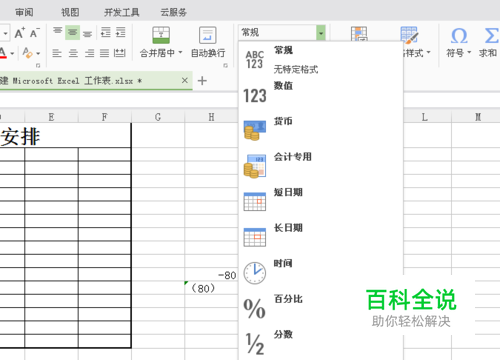The image size is (500, 360).
Task: Toggle 自动换行 wrap text
Action: (208, 42)
